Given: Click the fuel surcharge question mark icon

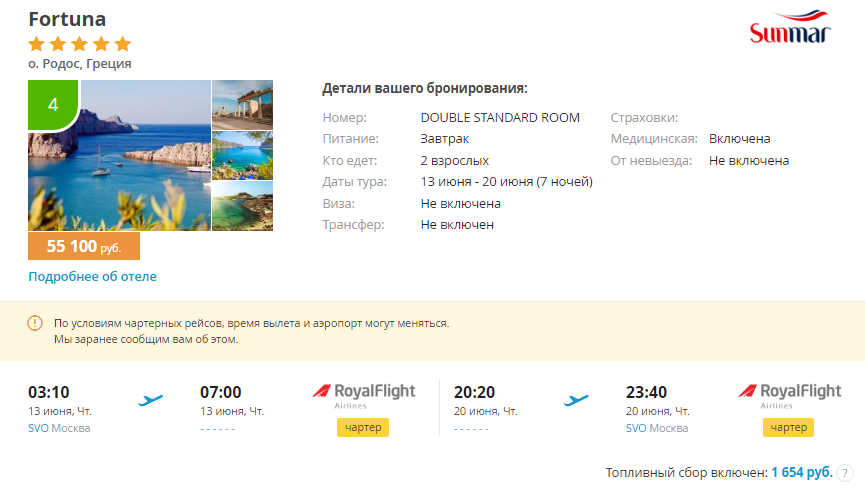Looking at the screenshot, I should [x=845, y=472].
